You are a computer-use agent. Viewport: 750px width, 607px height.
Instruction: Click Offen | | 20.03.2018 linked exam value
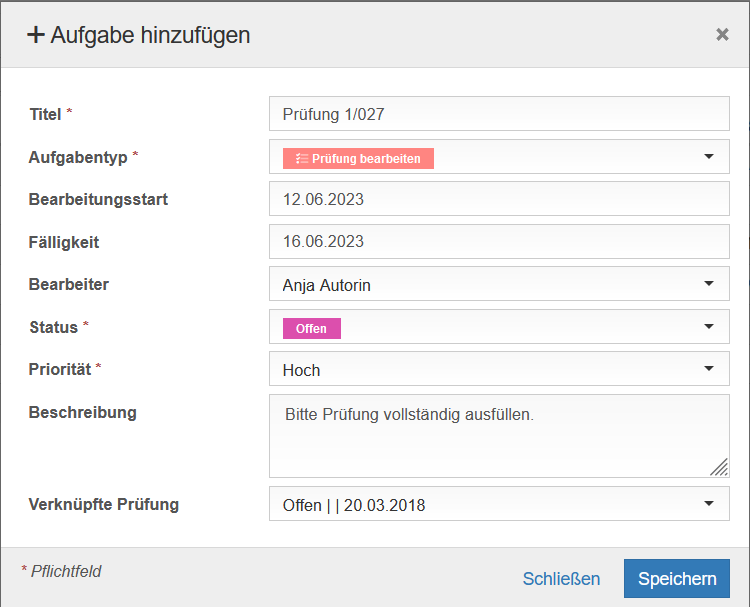pos(354,505)
